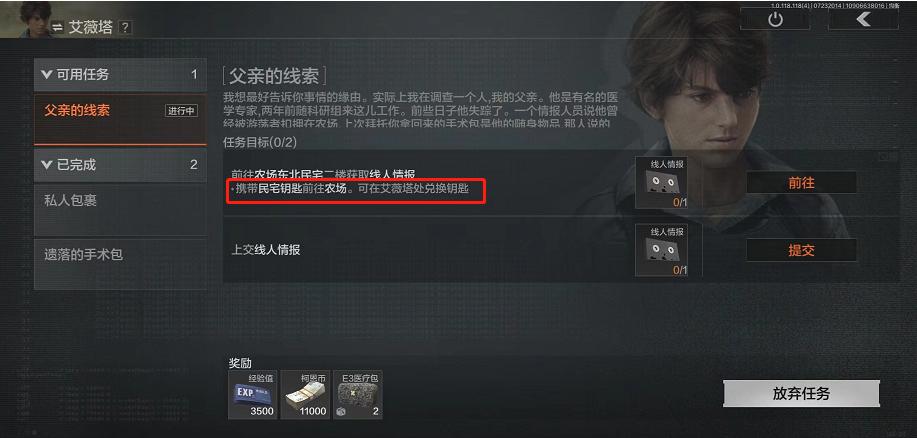Open the 艾薇塔 avatar portrait at top left
Screen dimensions: 917x438
(x=24, y=19)
